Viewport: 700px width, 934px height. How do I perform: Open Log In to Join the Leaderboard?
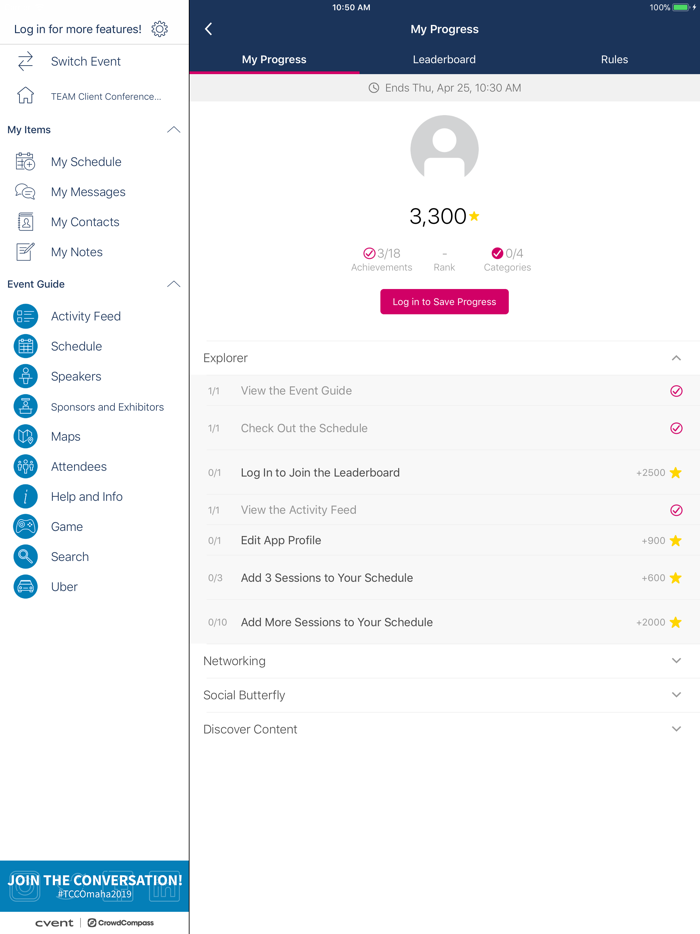pyautogui.click(x=444, y=472)
